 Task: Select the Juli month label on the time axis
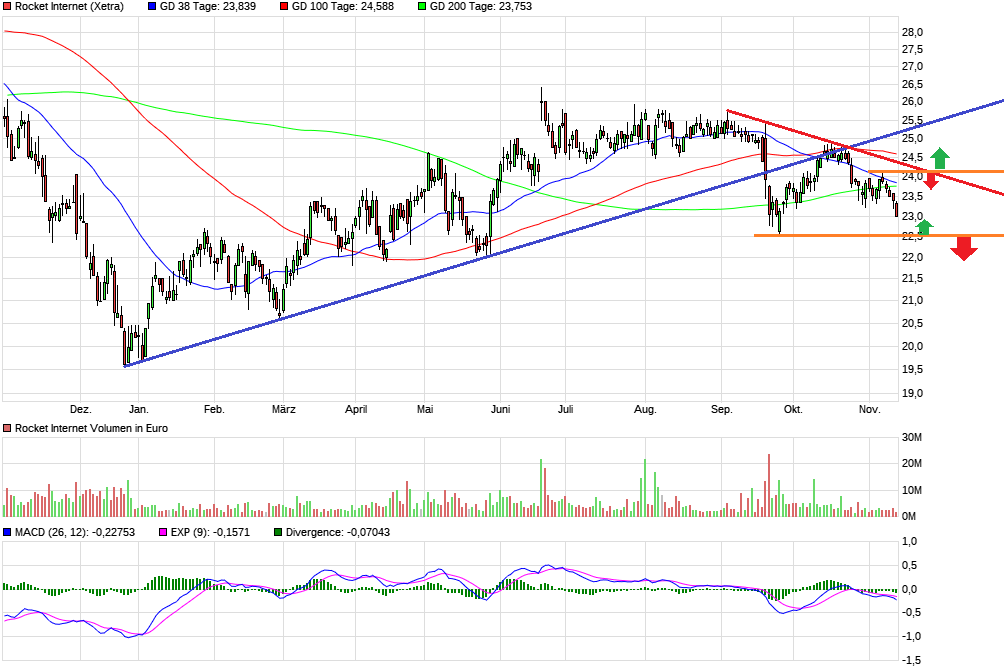click(565, 409)
